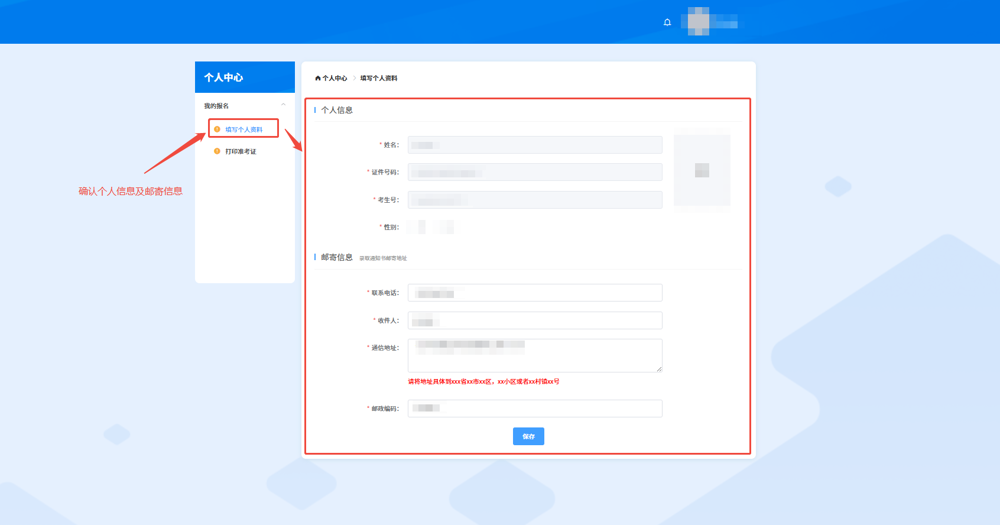Select the 邮政编码 input field

click(535, 408)
